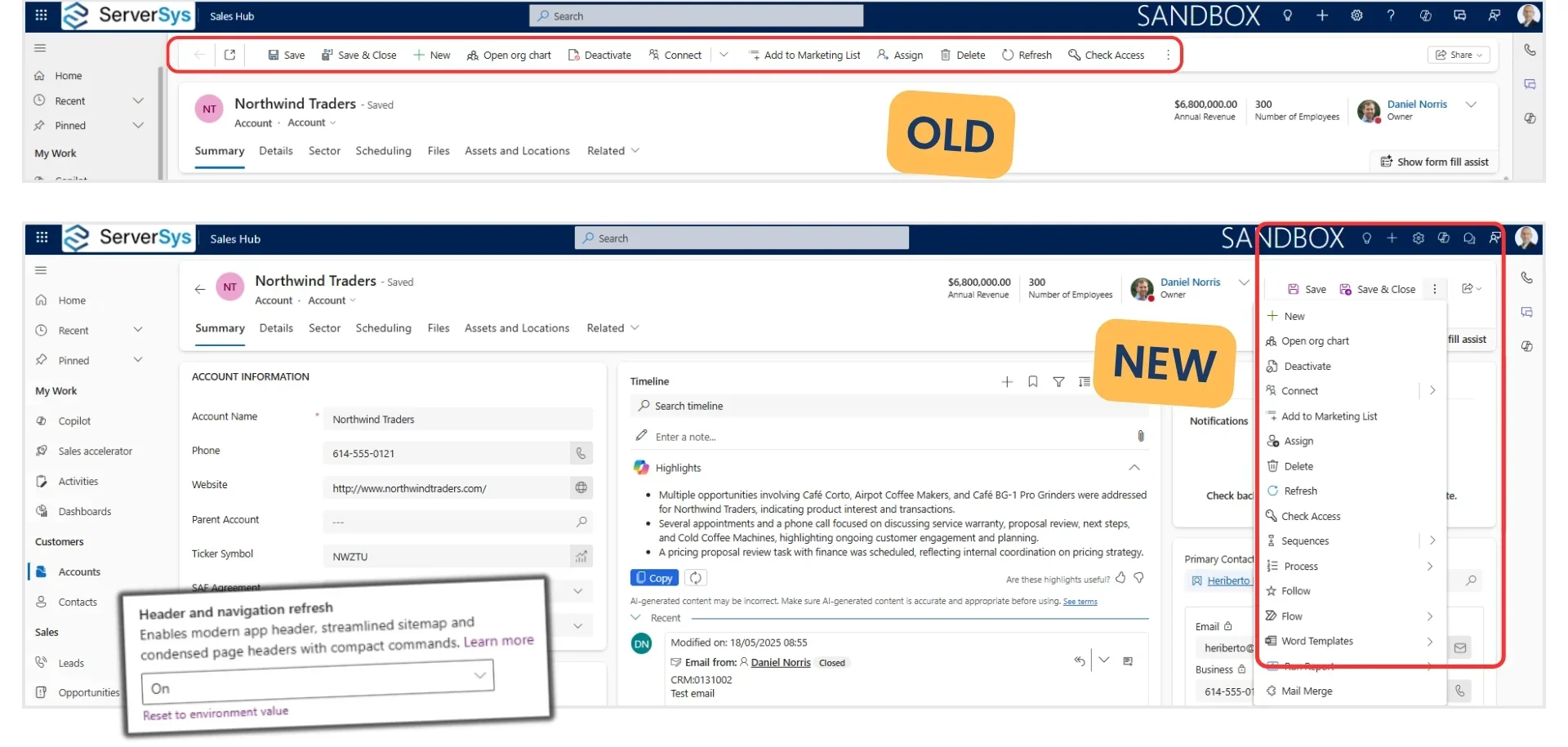Viewport: 1568px width, 747px height.
Task: Click Open org chart in old command bar
Action: click(509, 56)
